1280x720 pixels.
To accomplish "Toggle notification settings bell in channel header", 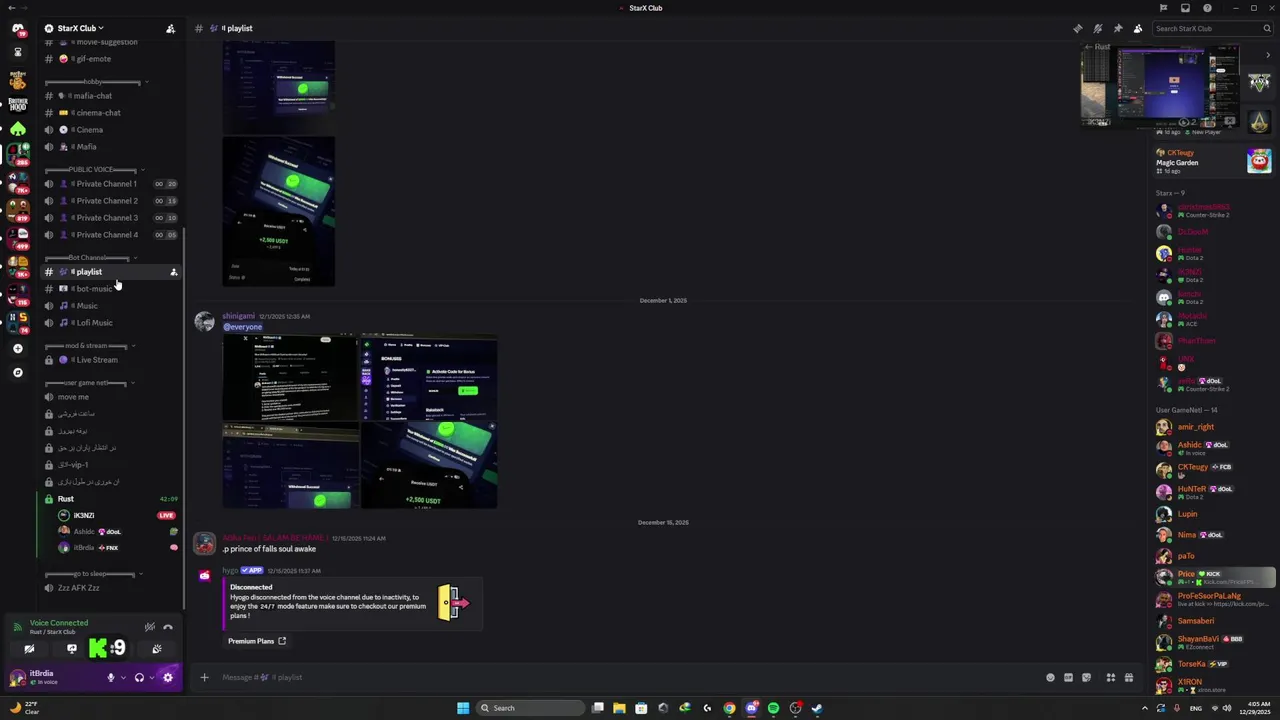I will pyautogui.click(x=1097, y=28).
